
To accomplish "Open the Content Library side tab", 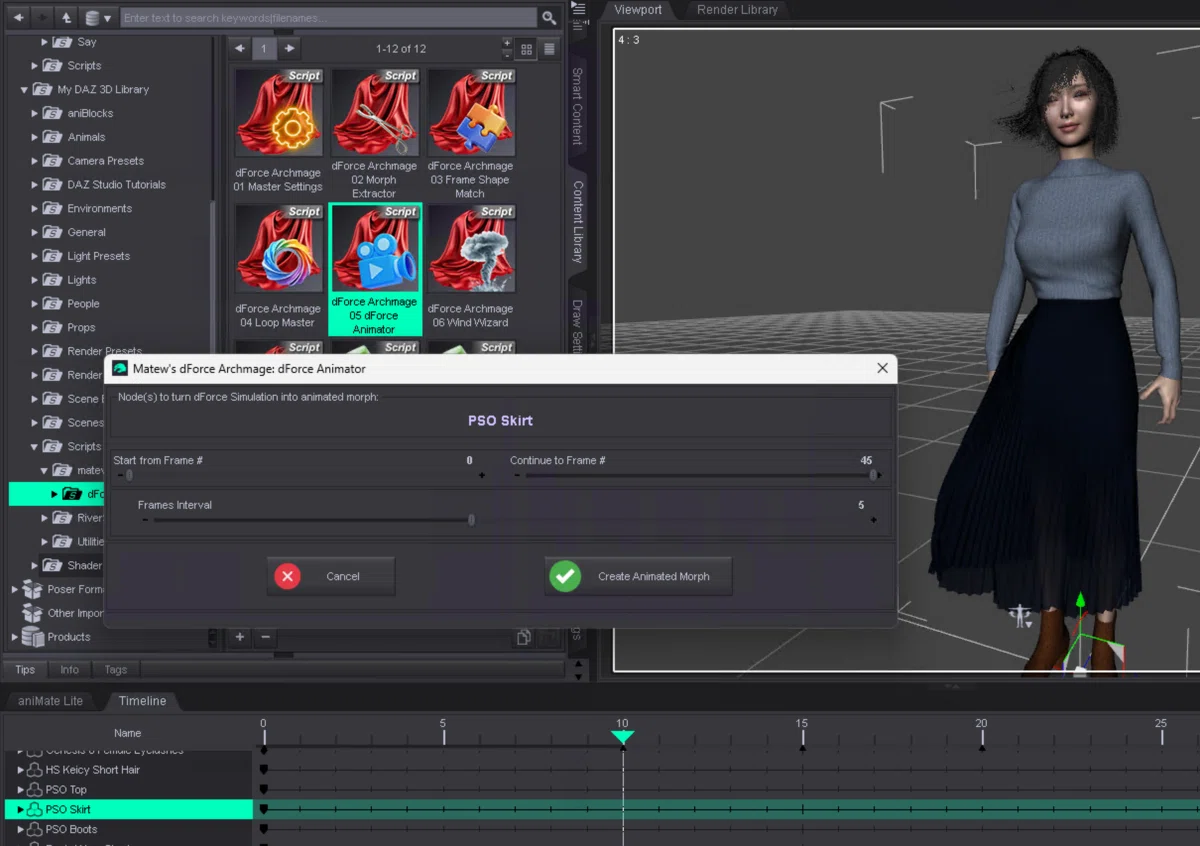I will tap(577, 221).
